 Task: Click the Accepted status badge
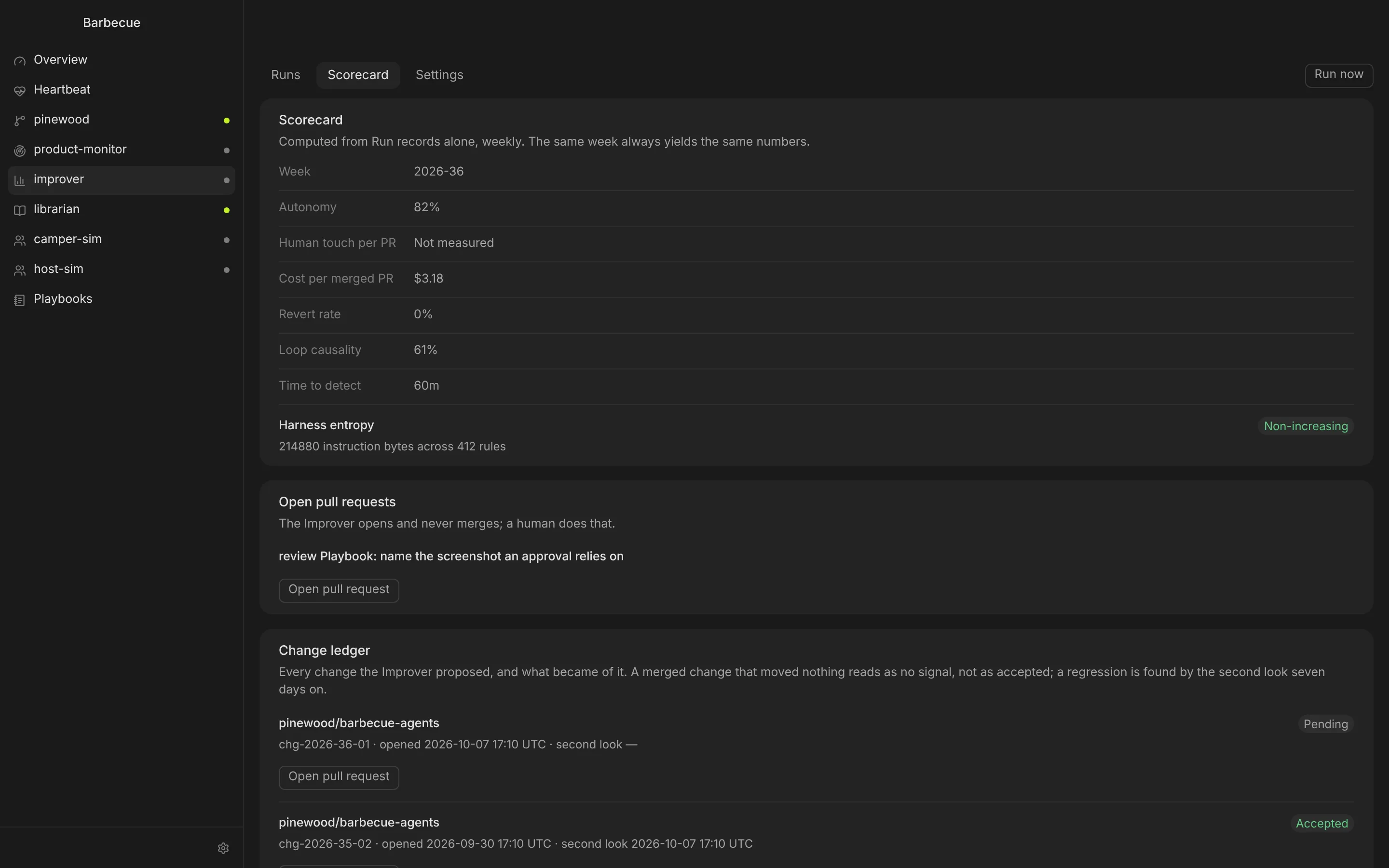coord(1322,823)
